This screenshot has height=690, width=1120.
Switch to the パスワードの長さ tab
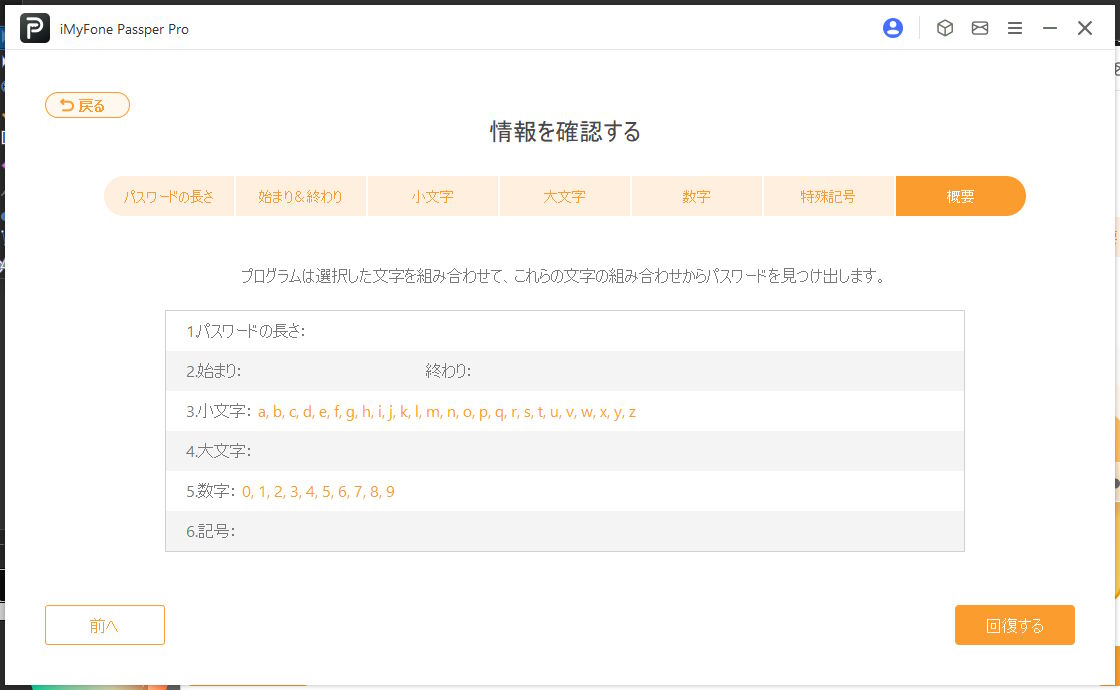tap(169, 197)
